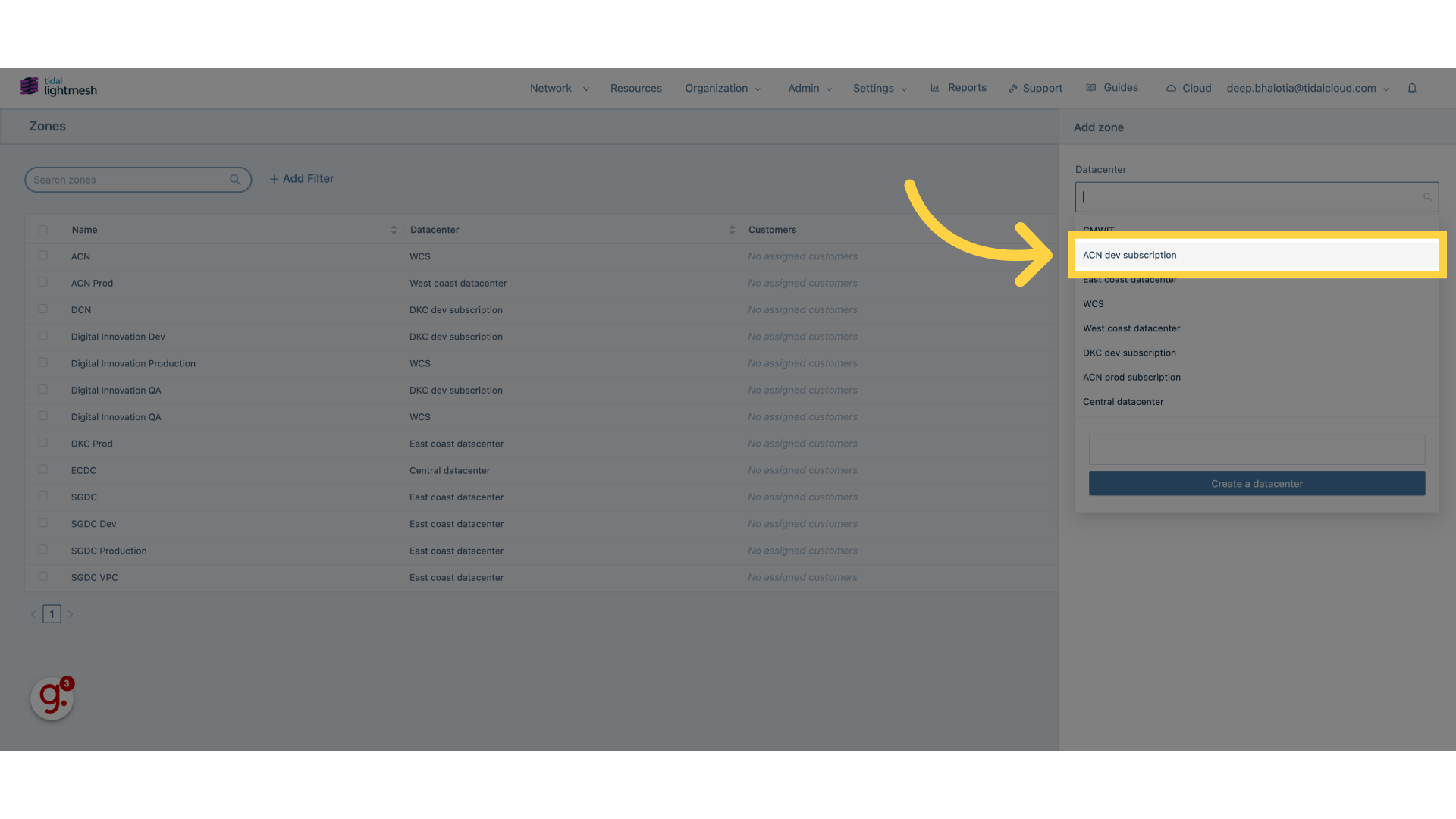Viewport: 1456px width, 819px height.
Task: Click the datacenter search input field
Action: tap(1256, 197)
